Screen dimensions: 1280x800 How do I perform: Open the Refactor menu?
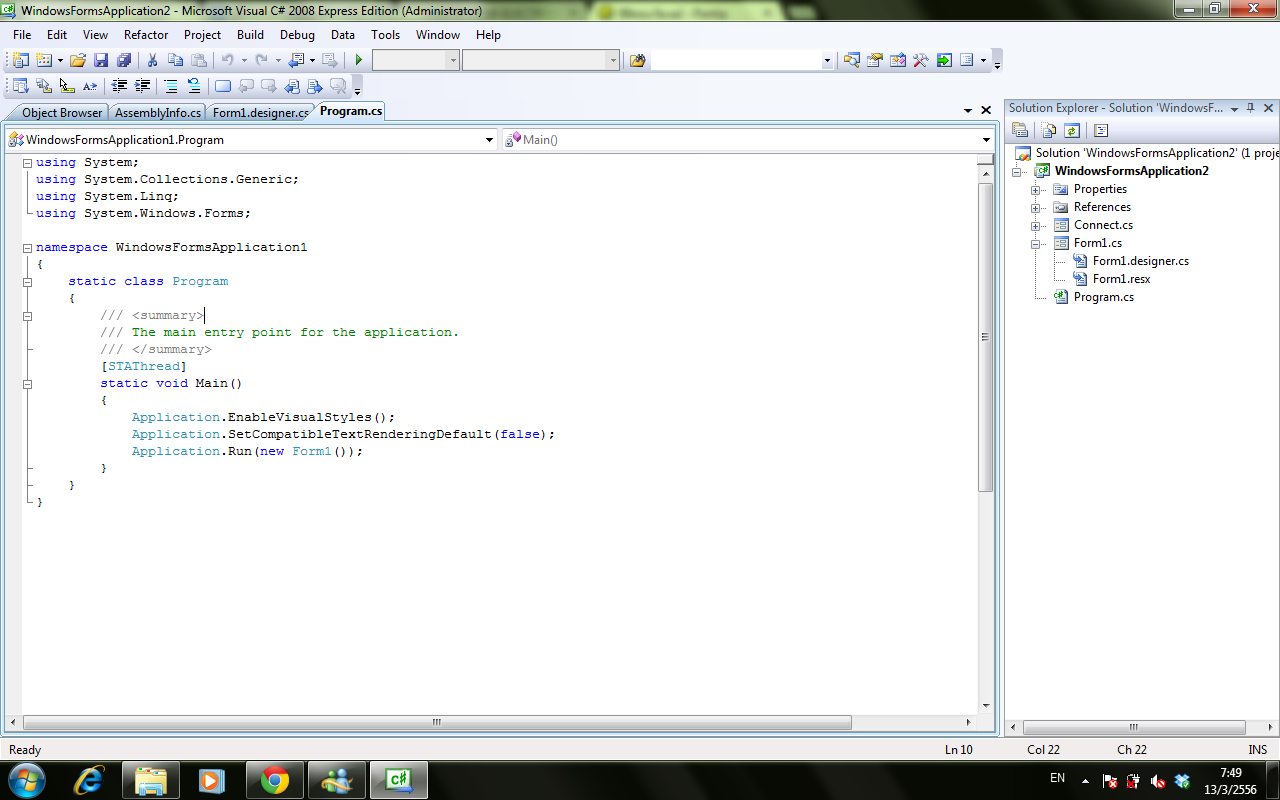click(x=146, y=35)
